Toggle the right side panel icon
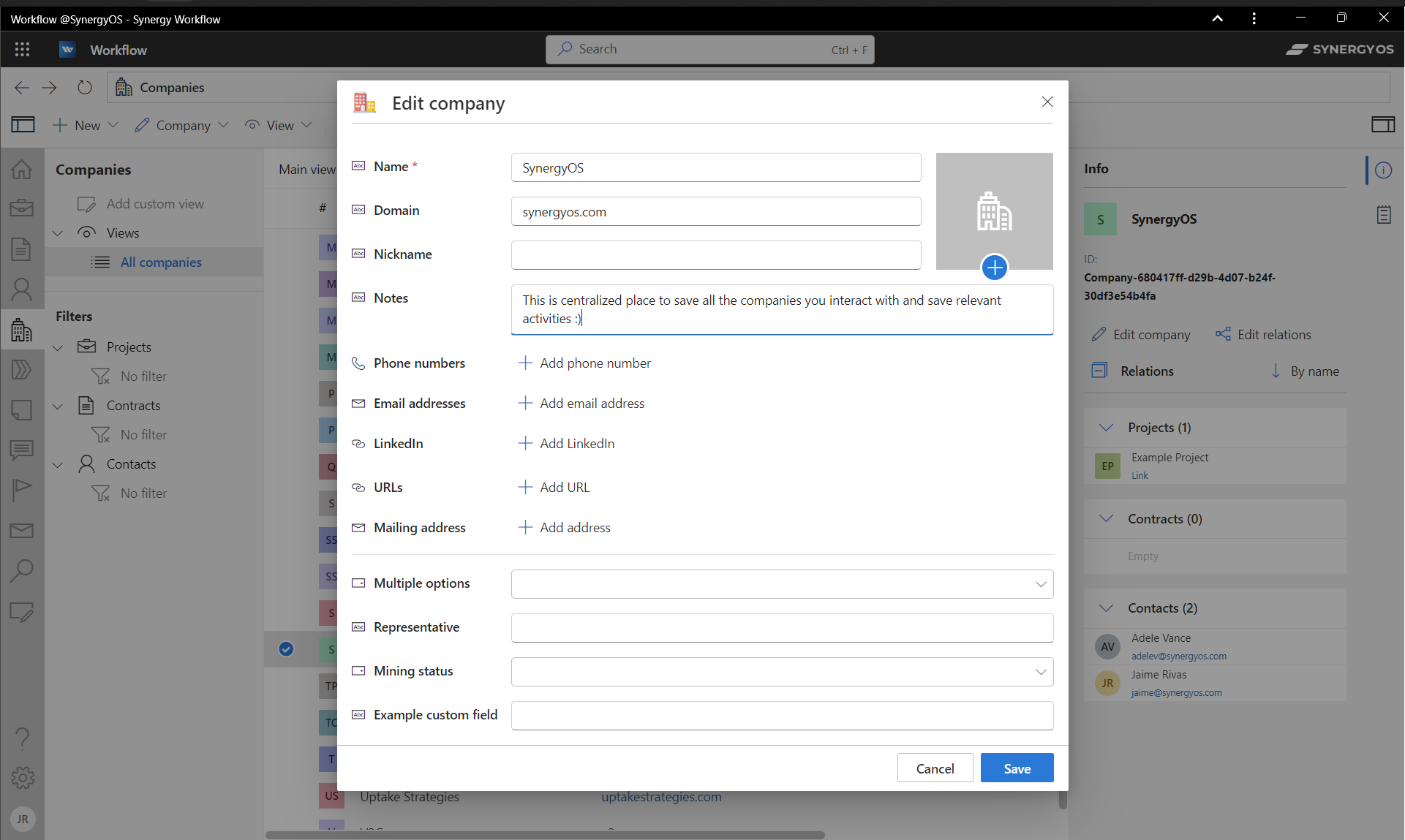The width and height of the screenshot is (1405, 840). pyautogui.click(x=1382, y=125)
